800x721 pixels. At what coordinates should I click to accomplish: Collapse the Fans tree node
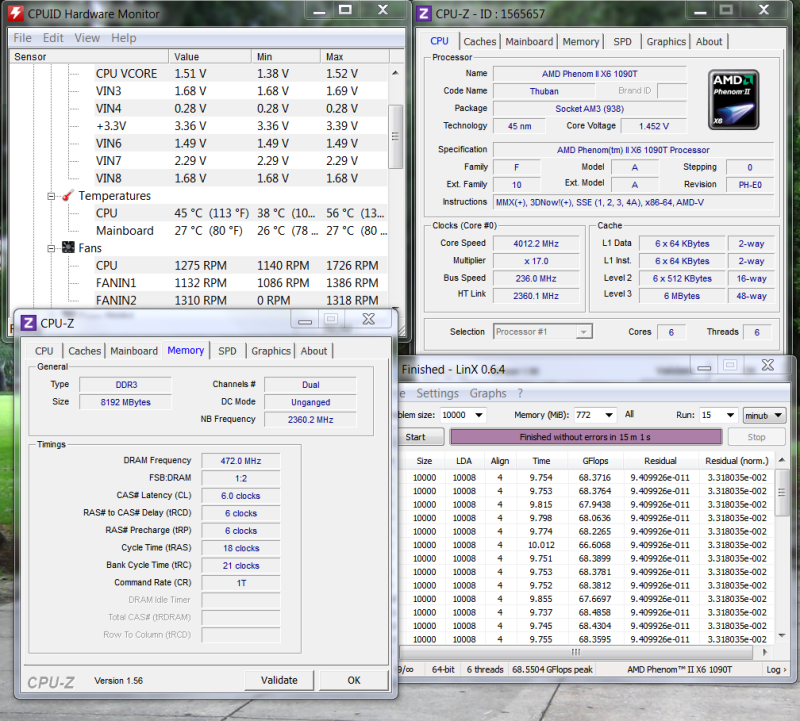coord(51,248)
